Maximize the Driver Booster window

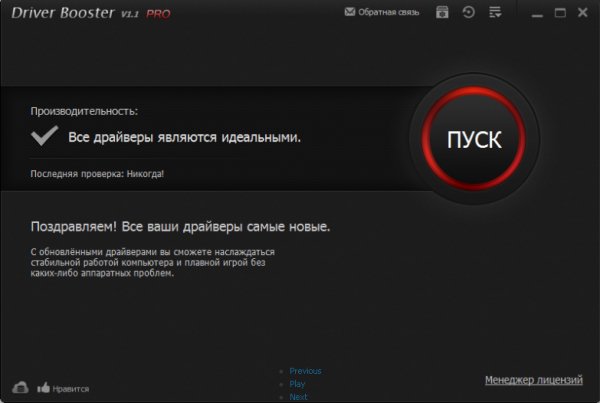560,13
